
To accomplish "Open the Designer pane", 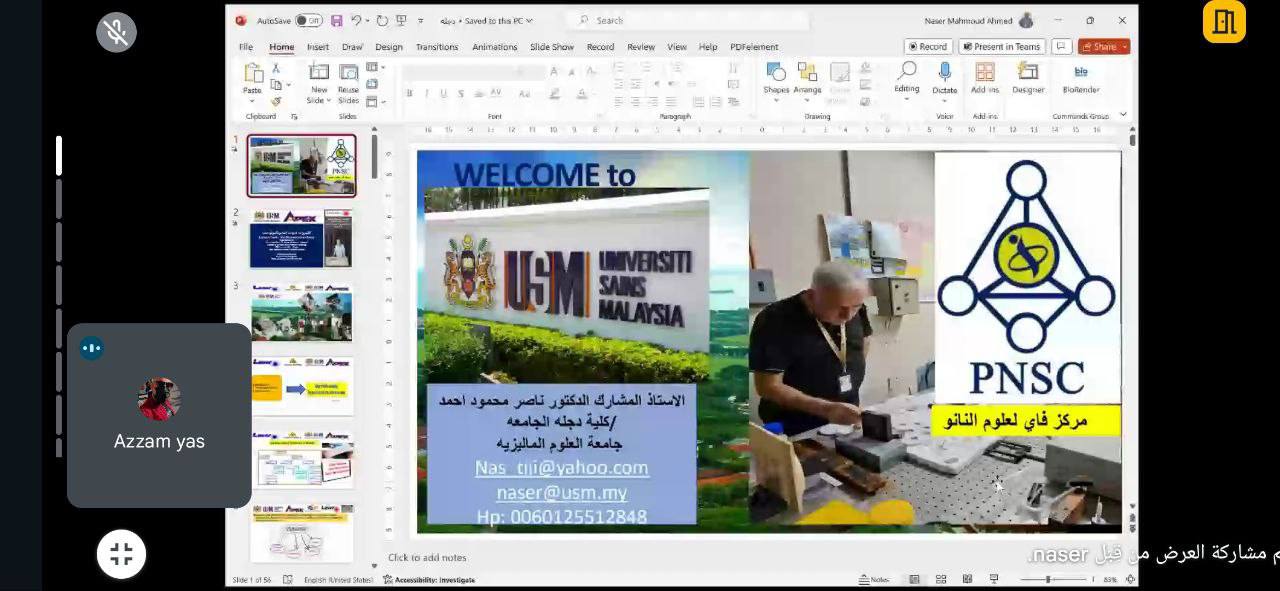I will 1027,72.
